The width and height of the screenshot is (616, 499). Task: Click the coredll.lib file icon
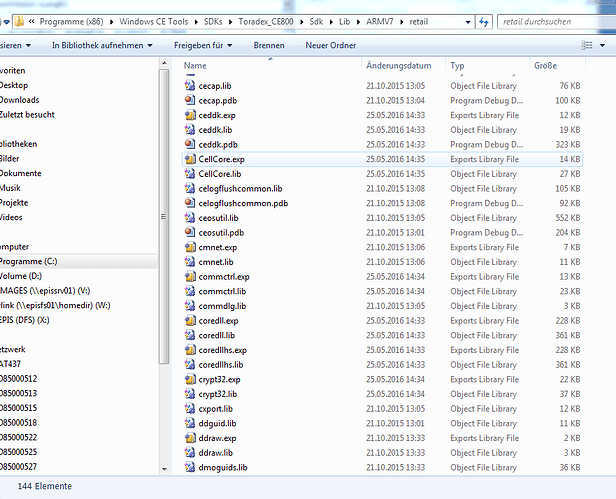pyautogui.click(x=190, y=335)
